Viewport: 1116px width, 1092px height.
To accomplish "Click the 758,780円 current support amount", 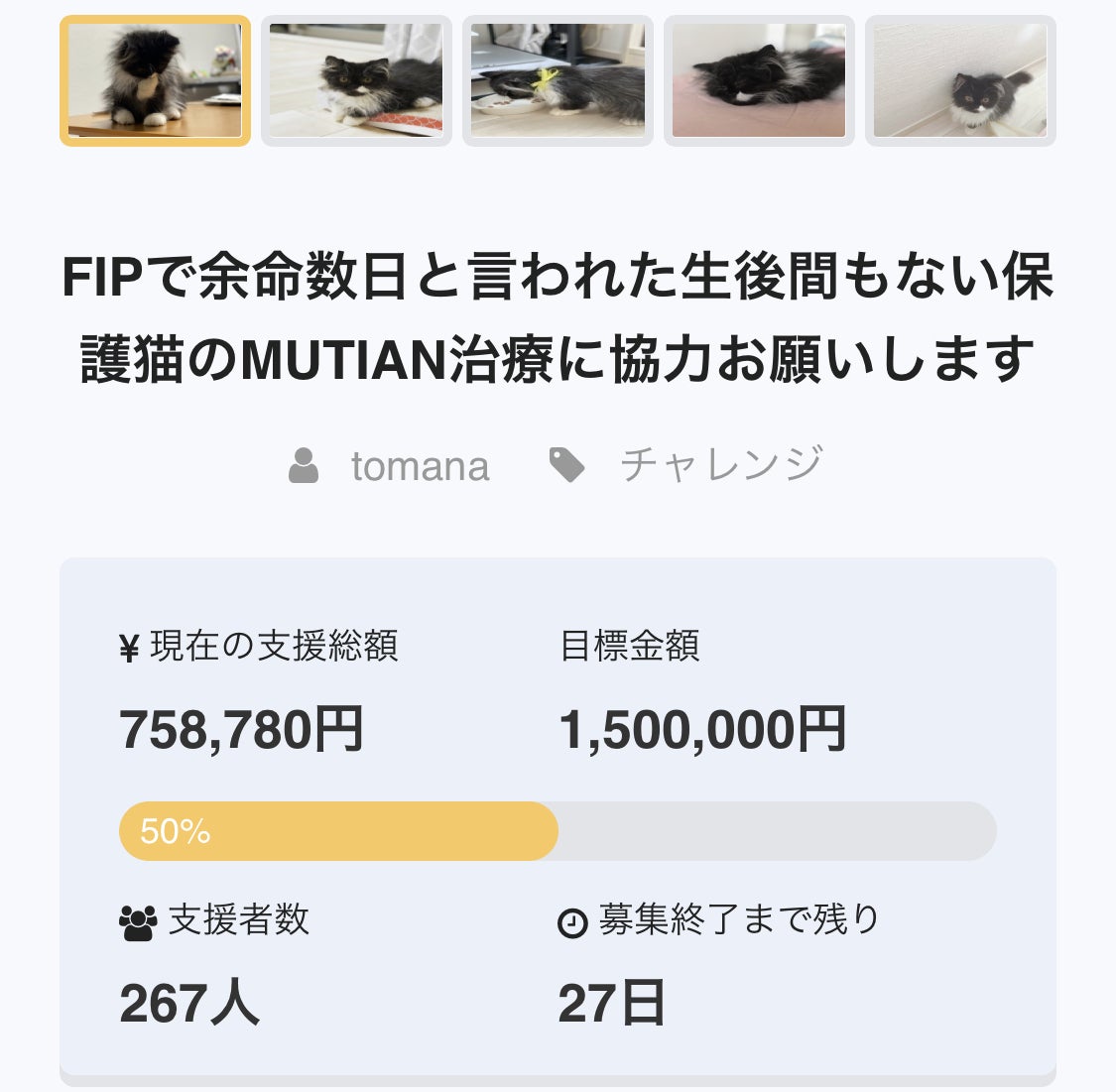I will click(241, 730).
